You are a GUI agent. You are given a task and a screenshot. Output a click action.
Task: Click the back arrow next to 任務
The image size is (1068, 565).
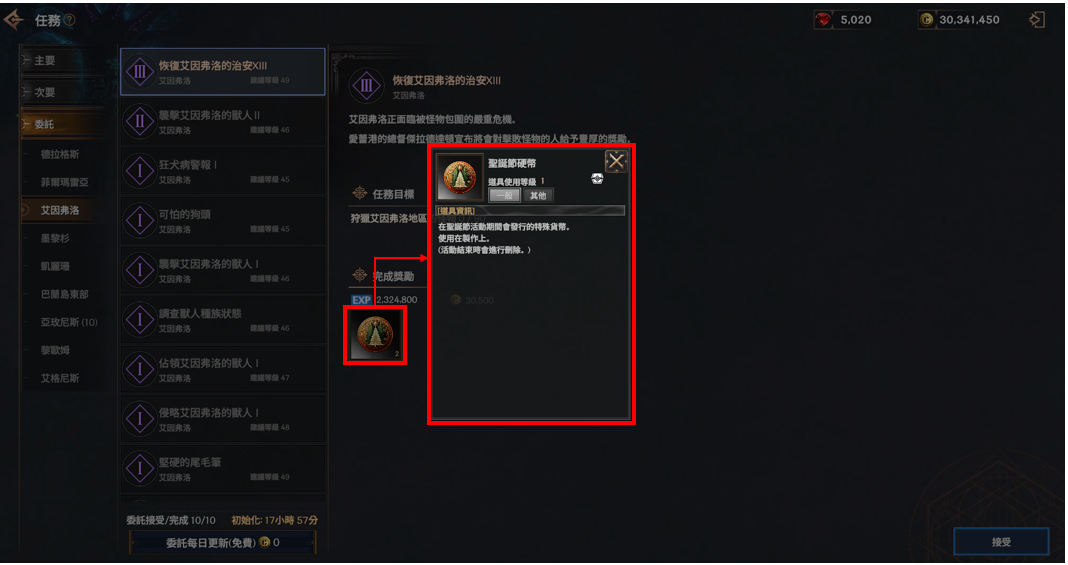click(x=14, y=20)
